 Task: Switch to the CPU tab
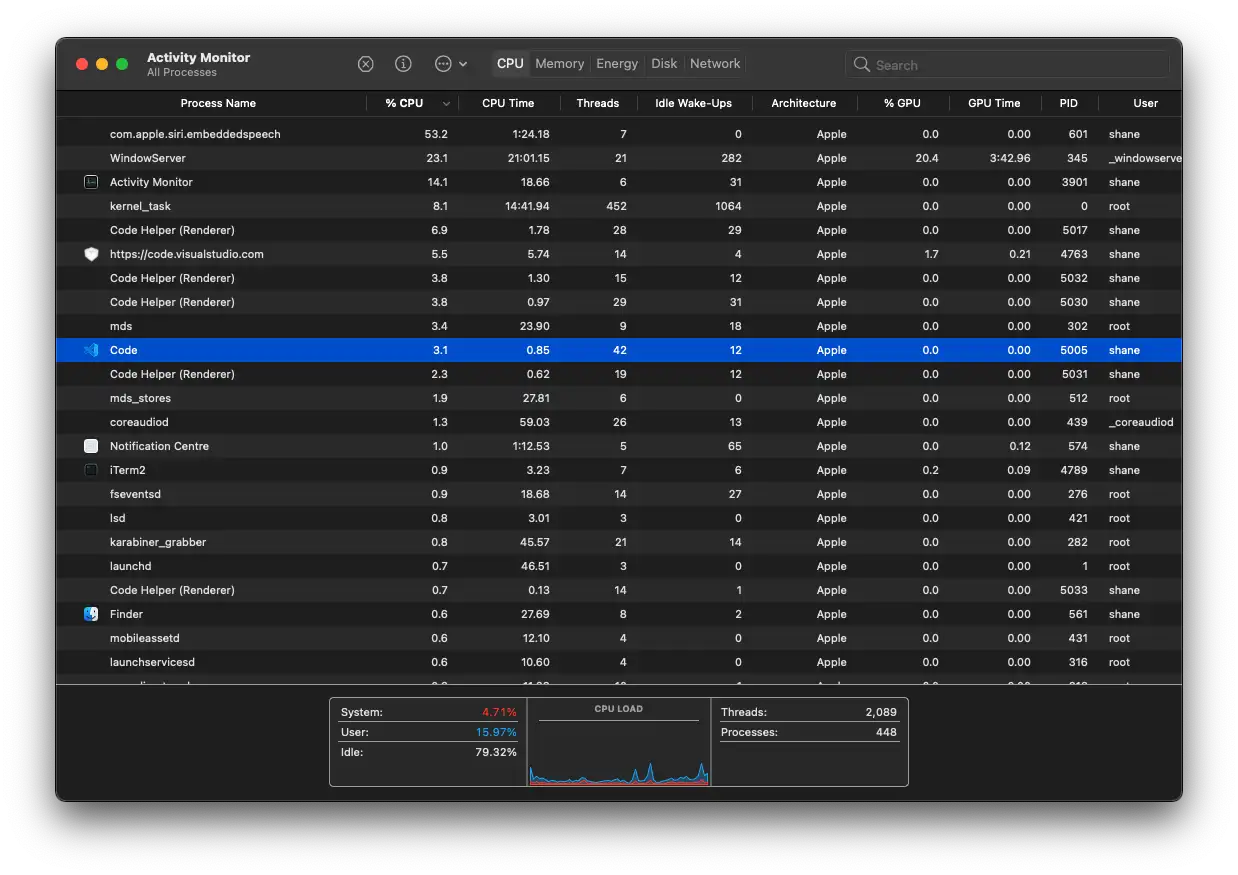click(x=510, y=63)
